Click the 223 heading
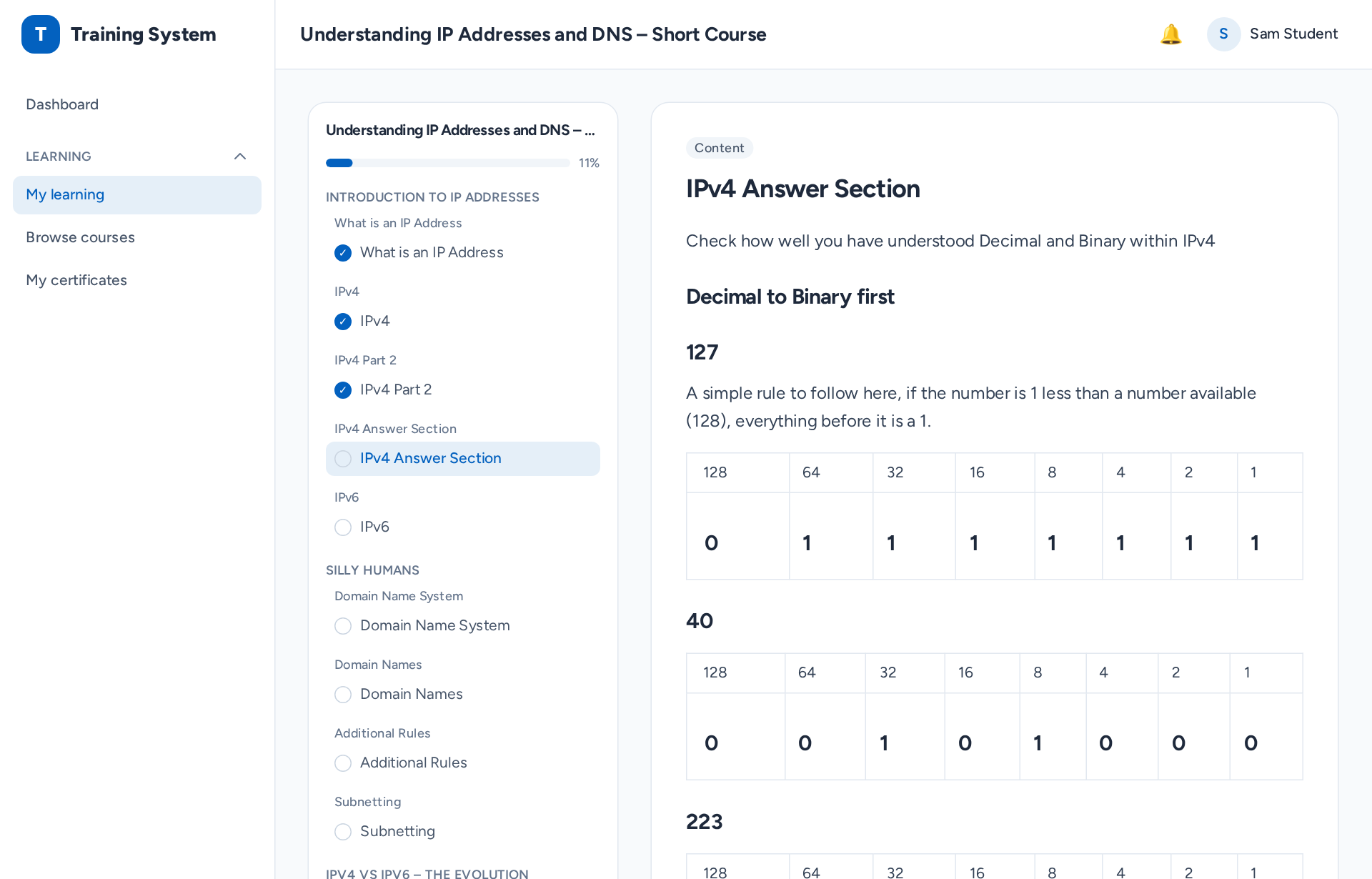Screen dimensions: 1372x879 705,822
